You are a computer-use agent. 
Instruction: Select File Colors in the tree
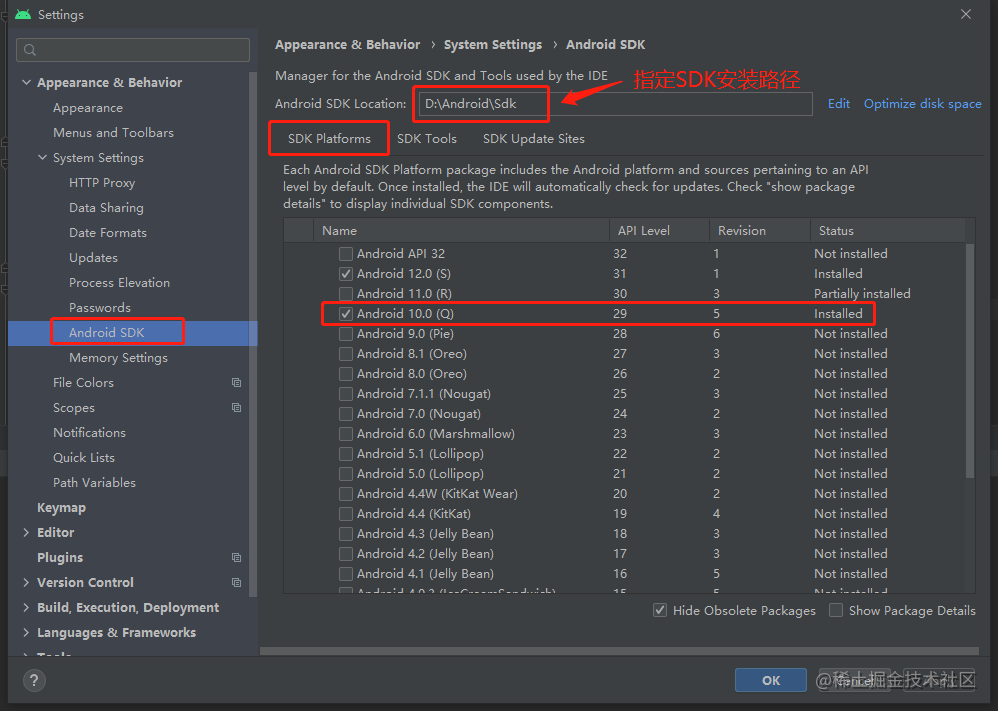83,383
